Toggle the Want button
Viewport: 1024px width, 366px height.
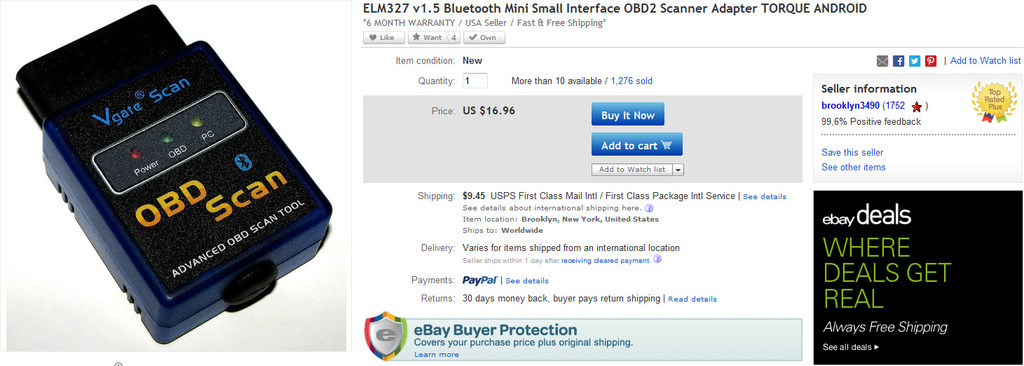tap(434, 38)
